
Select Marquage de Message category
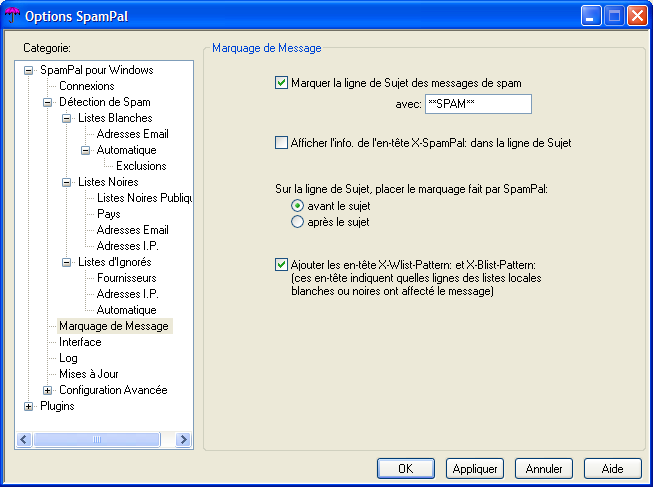click(x=114, y=326)
